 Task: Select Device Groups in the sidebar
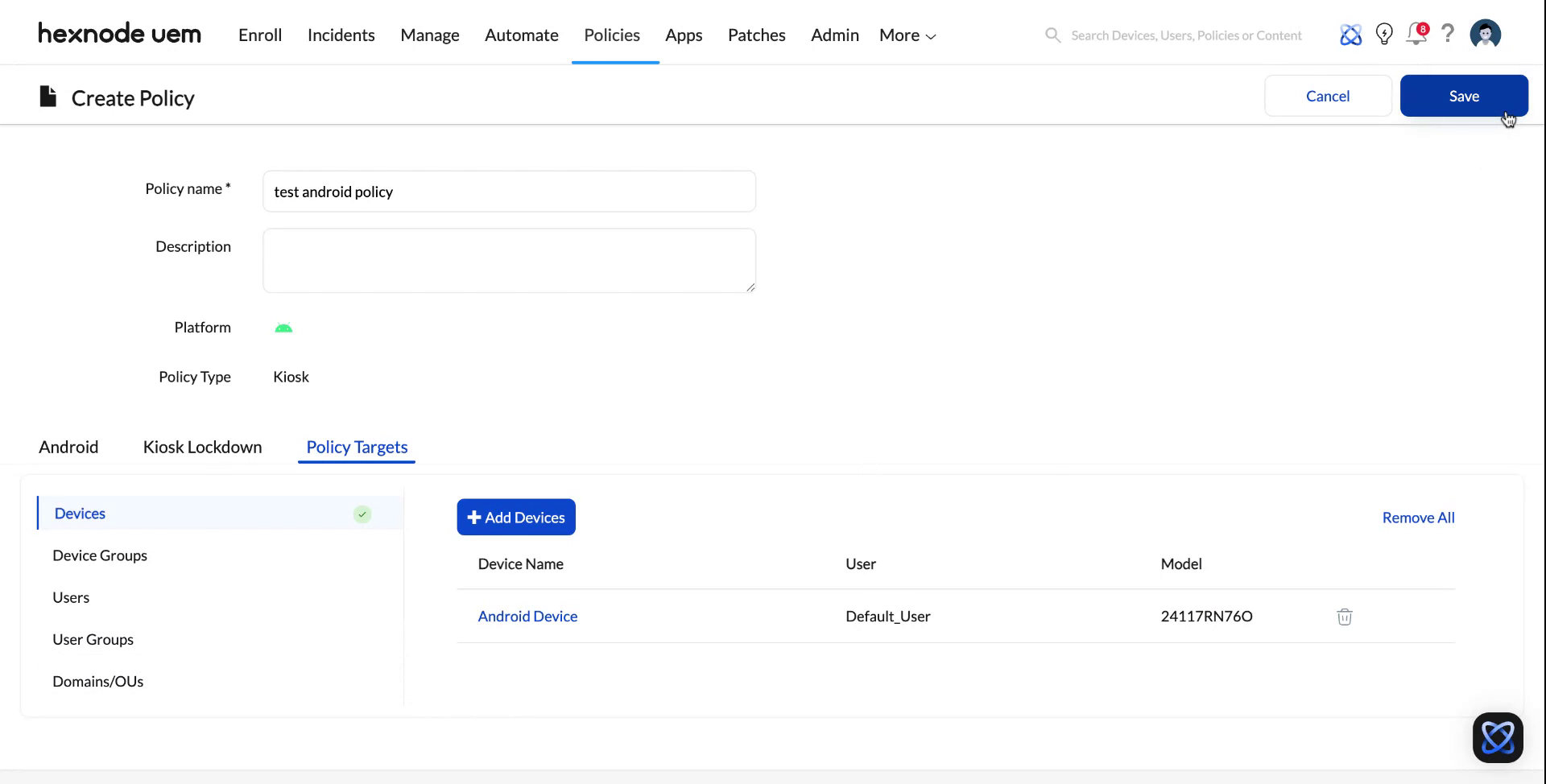(100, 555)
